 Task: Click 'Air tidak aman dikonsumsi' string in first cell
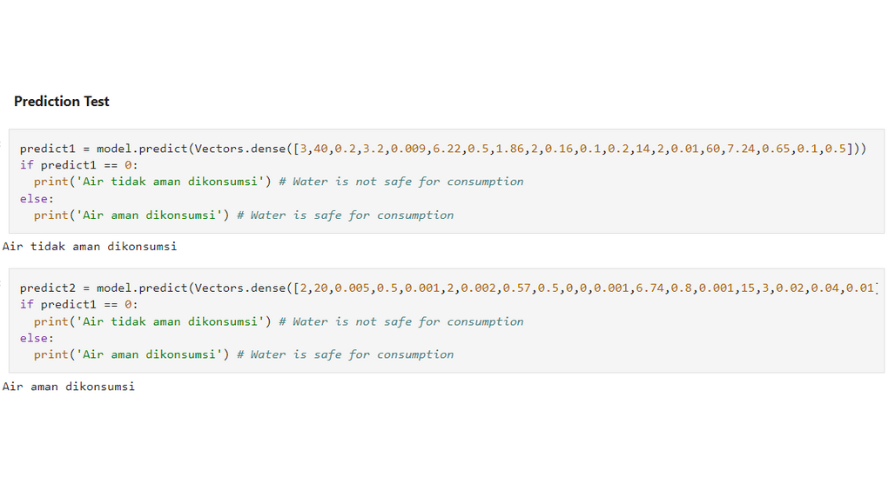(x=170, y=182)
